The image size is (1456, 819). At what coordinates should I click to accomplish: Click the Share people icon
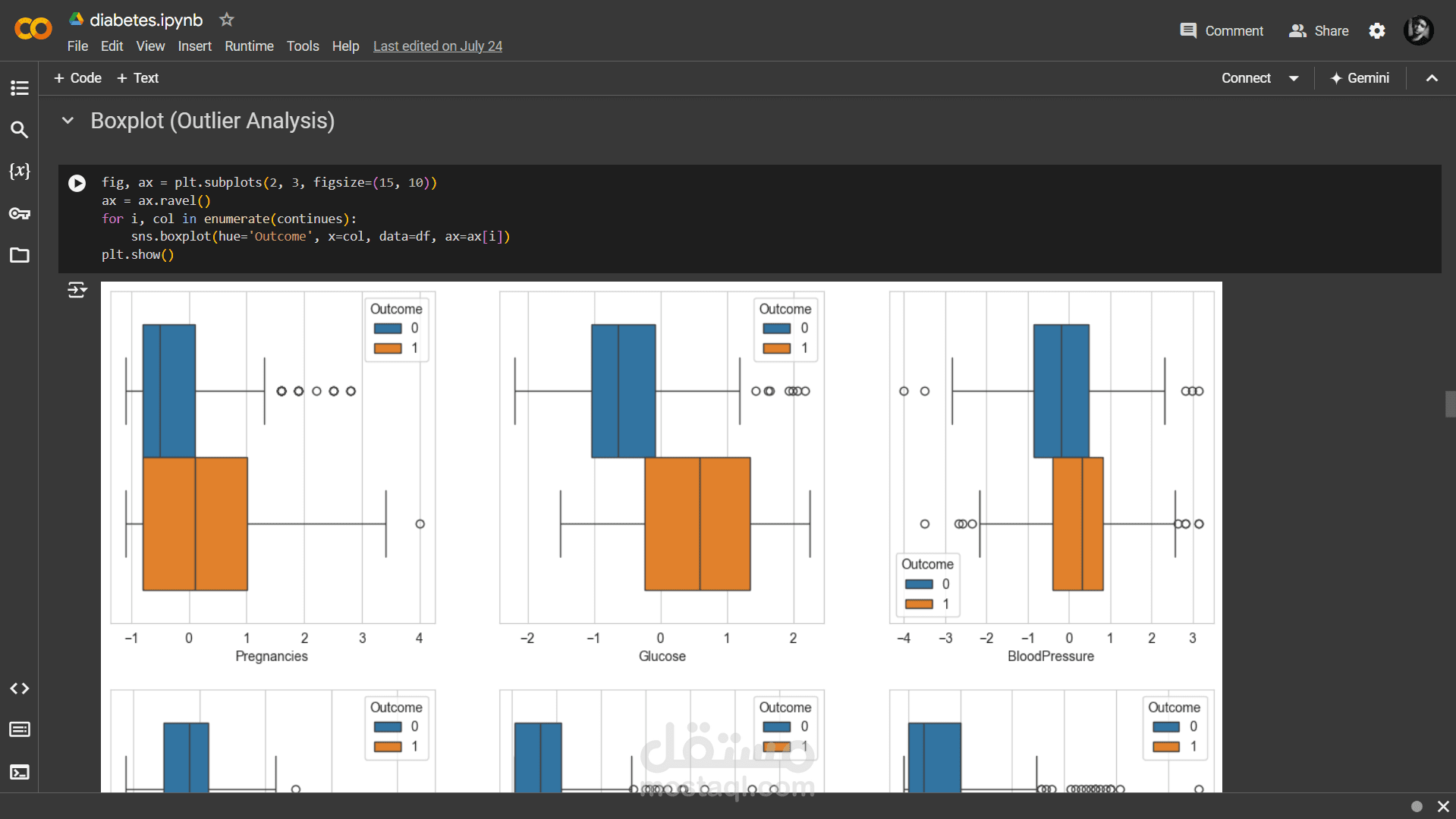[x=1297, y=30]
